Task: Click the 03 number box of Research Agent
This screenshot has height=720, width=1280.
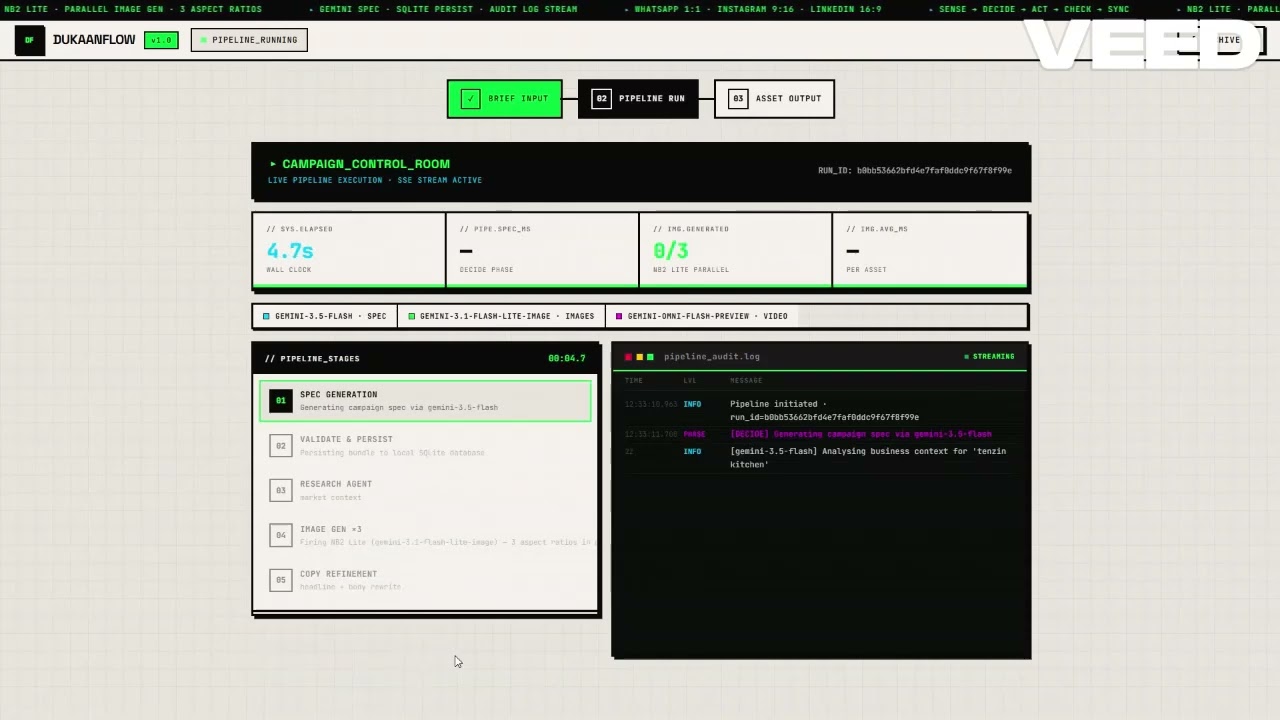Action: tap(281, 490)
